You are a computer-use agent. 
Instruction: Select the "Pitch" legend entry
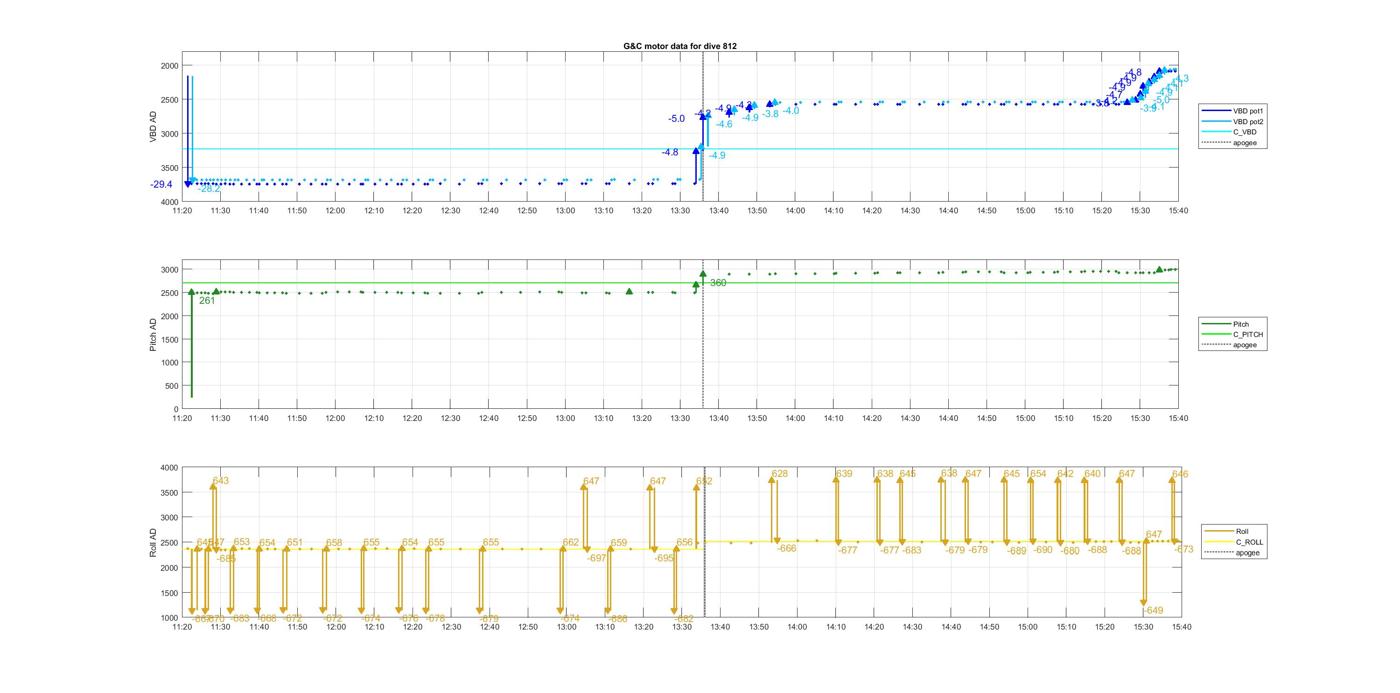coord(1226,324)
